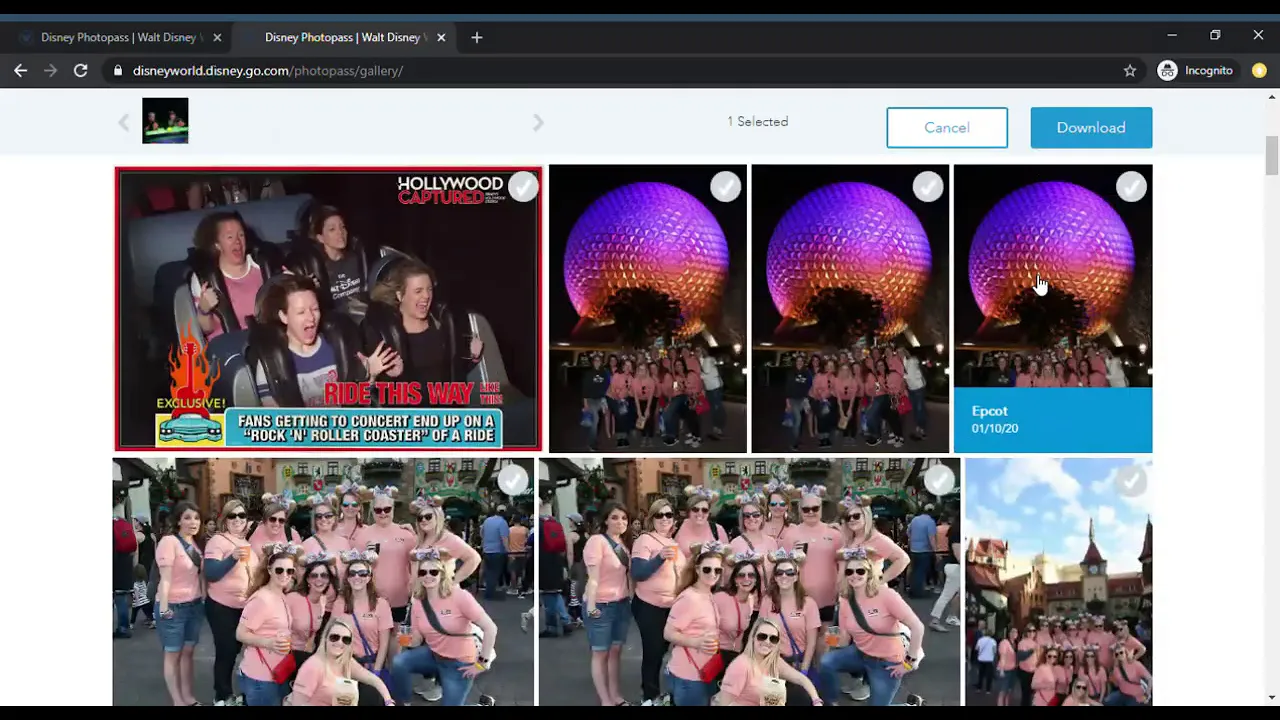Click the browser Back arrow
1280x720 pixels.
20,70
